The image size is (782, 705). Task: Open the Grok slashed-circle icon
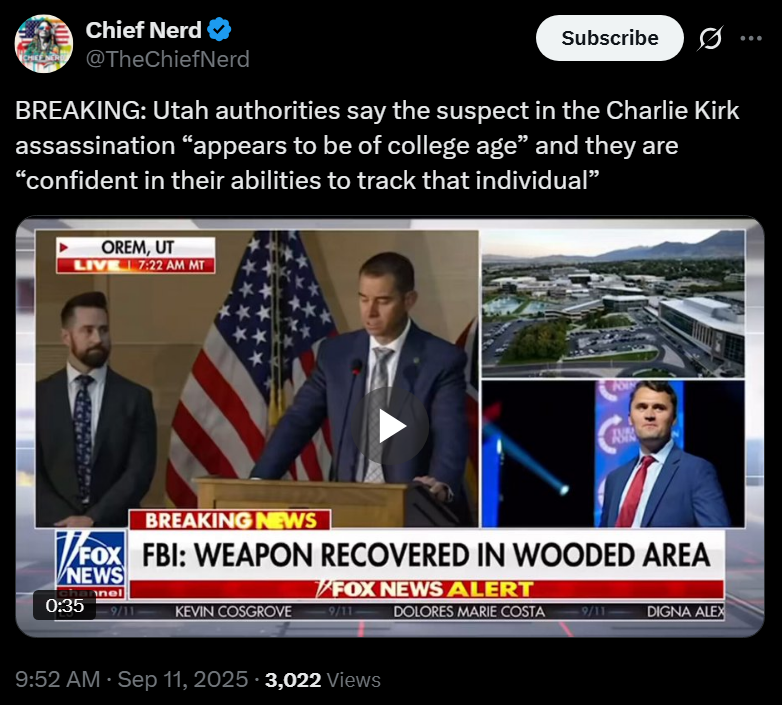pyautogui.click(x=710, y=38)
